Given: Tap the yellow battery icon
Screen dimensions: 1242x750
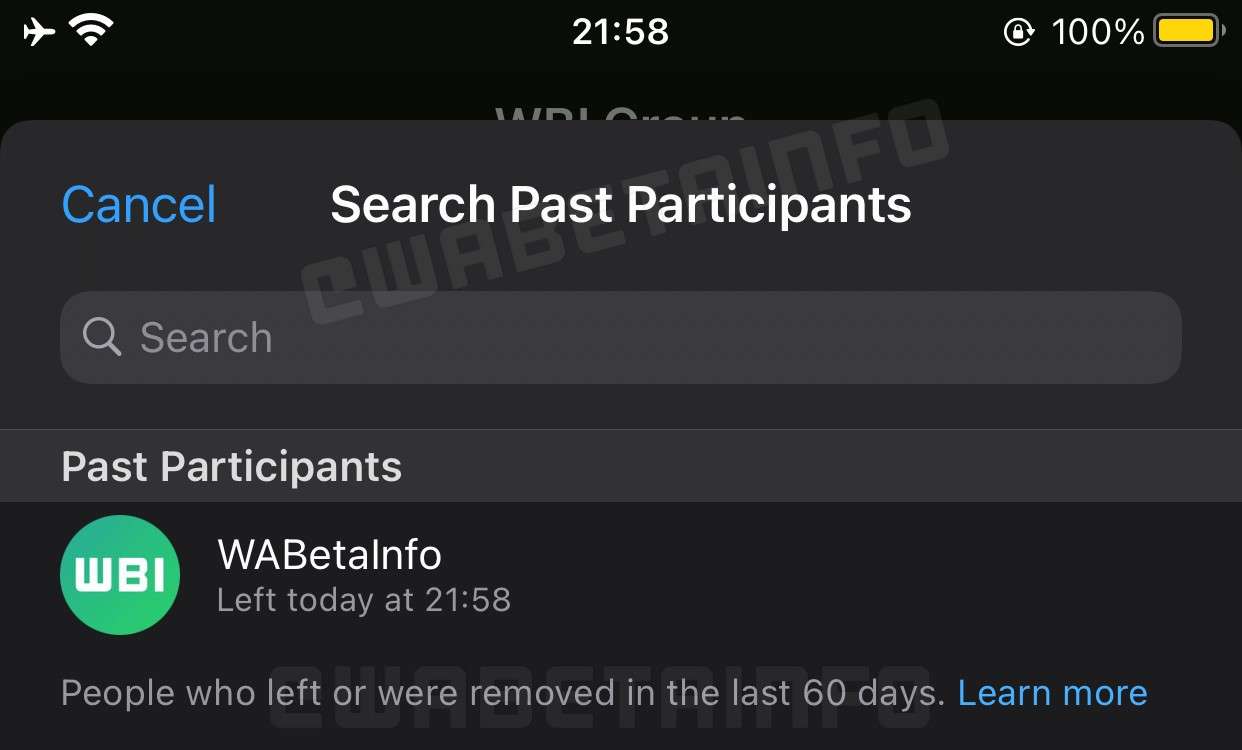Looking at the screenshot, I should 1187,32.
